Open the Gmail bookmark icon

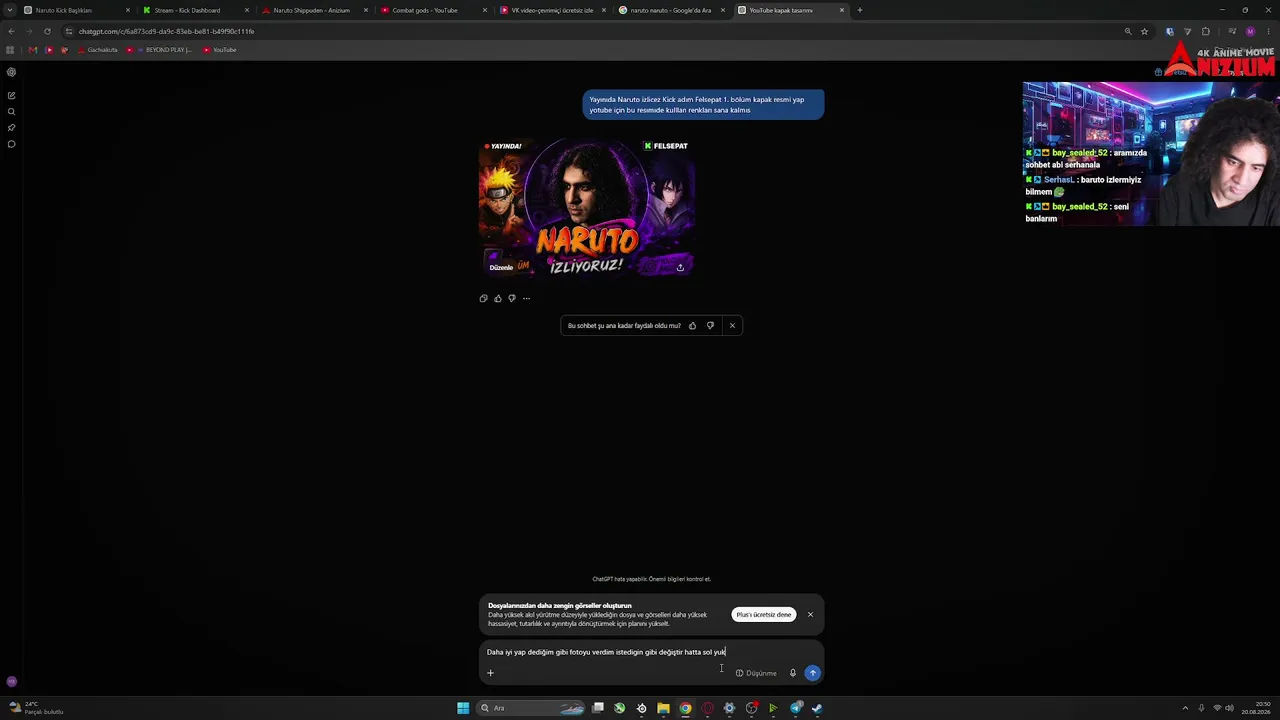(33, 50)
